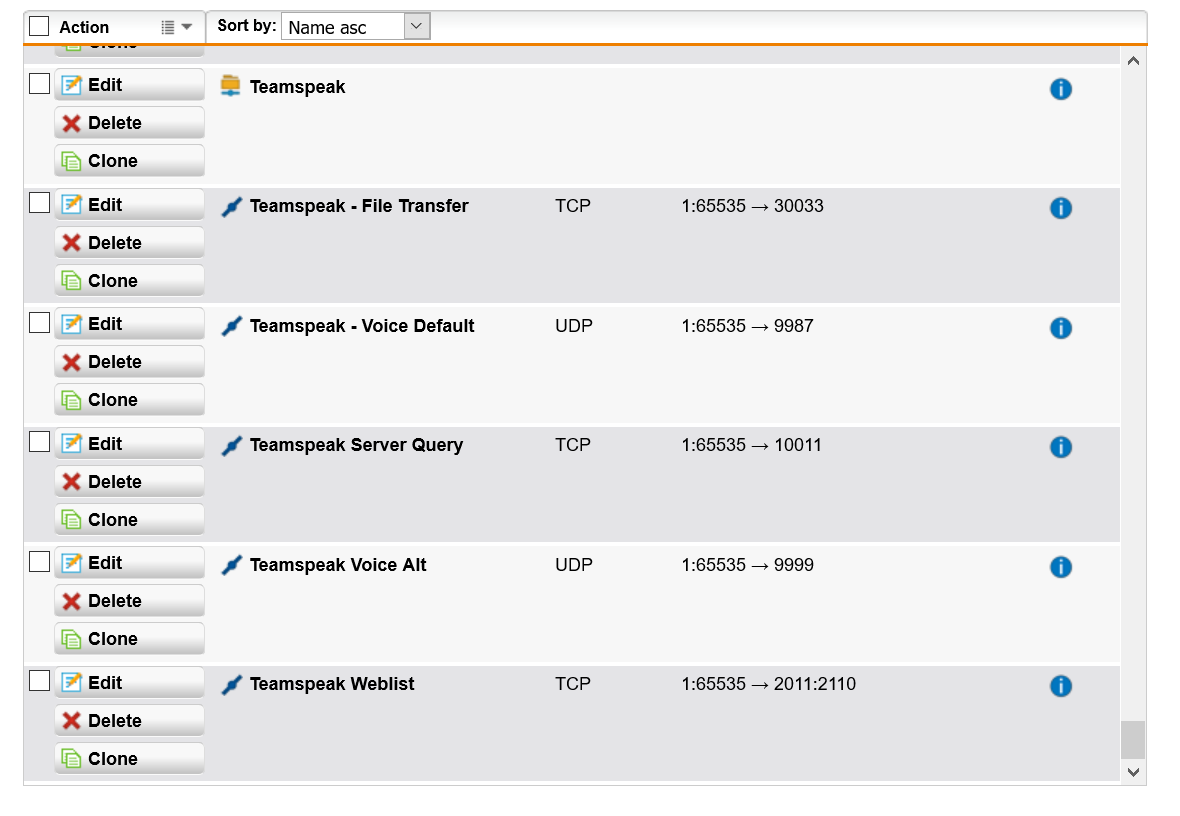Viewport: 1180px width, 816px height.
Task: Click the scroll up arrow of the list
Action: (1133, 61)
